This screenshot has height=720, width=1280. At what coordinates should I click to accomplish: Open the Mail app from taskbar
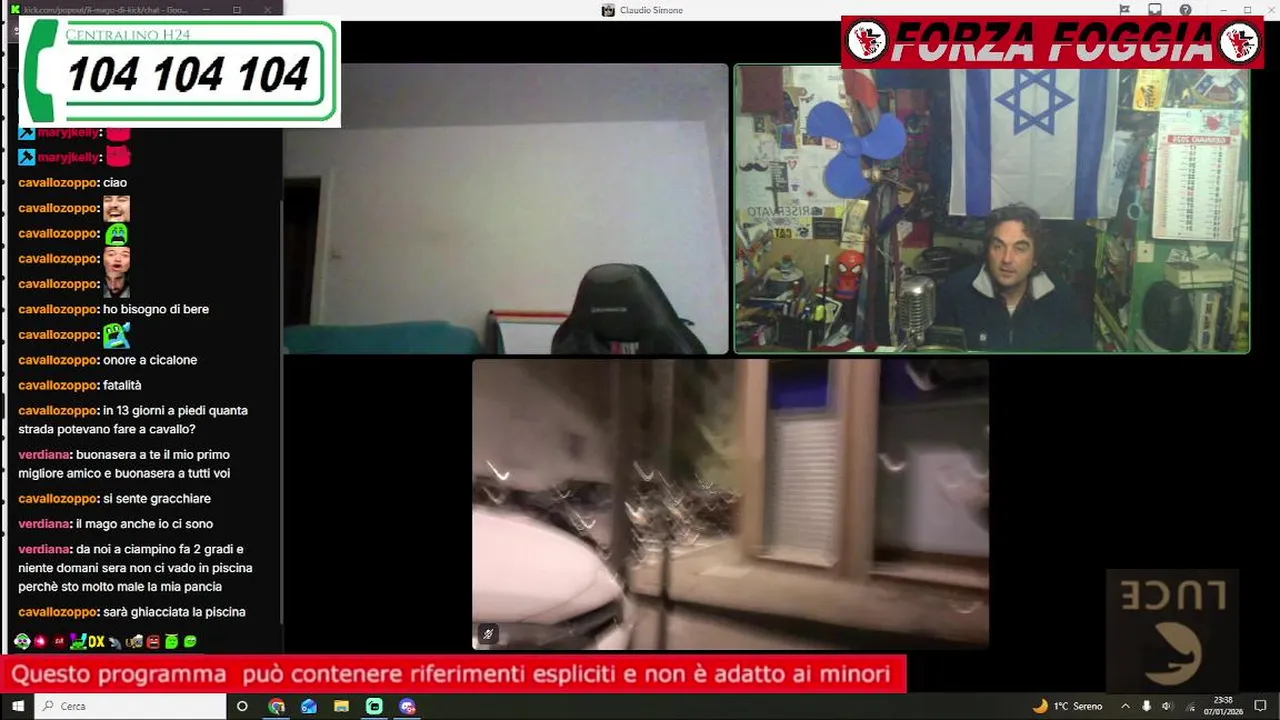[309, 706]
